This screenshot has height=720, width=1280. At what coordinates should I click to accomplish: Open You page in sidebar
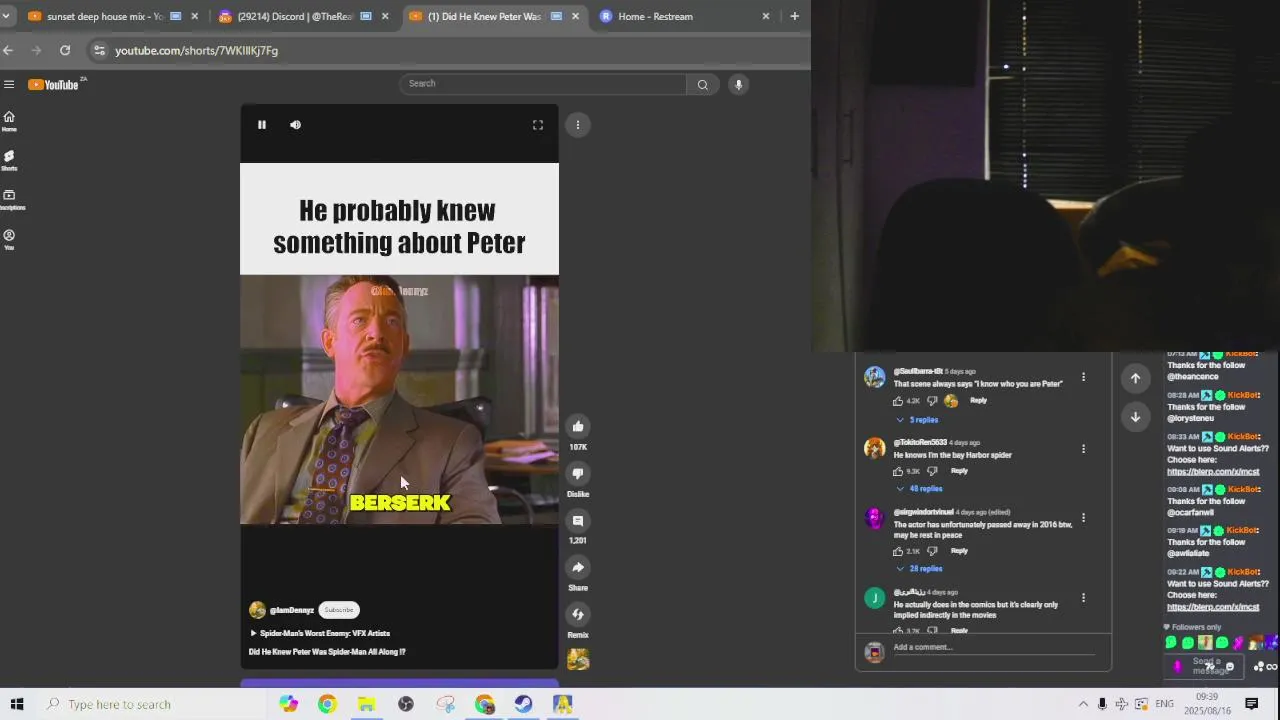point(9,240)
